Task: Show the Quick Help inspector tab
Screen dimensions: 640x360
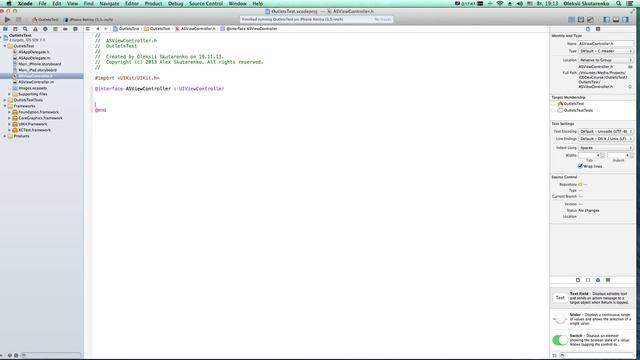Action: (598, 29)
